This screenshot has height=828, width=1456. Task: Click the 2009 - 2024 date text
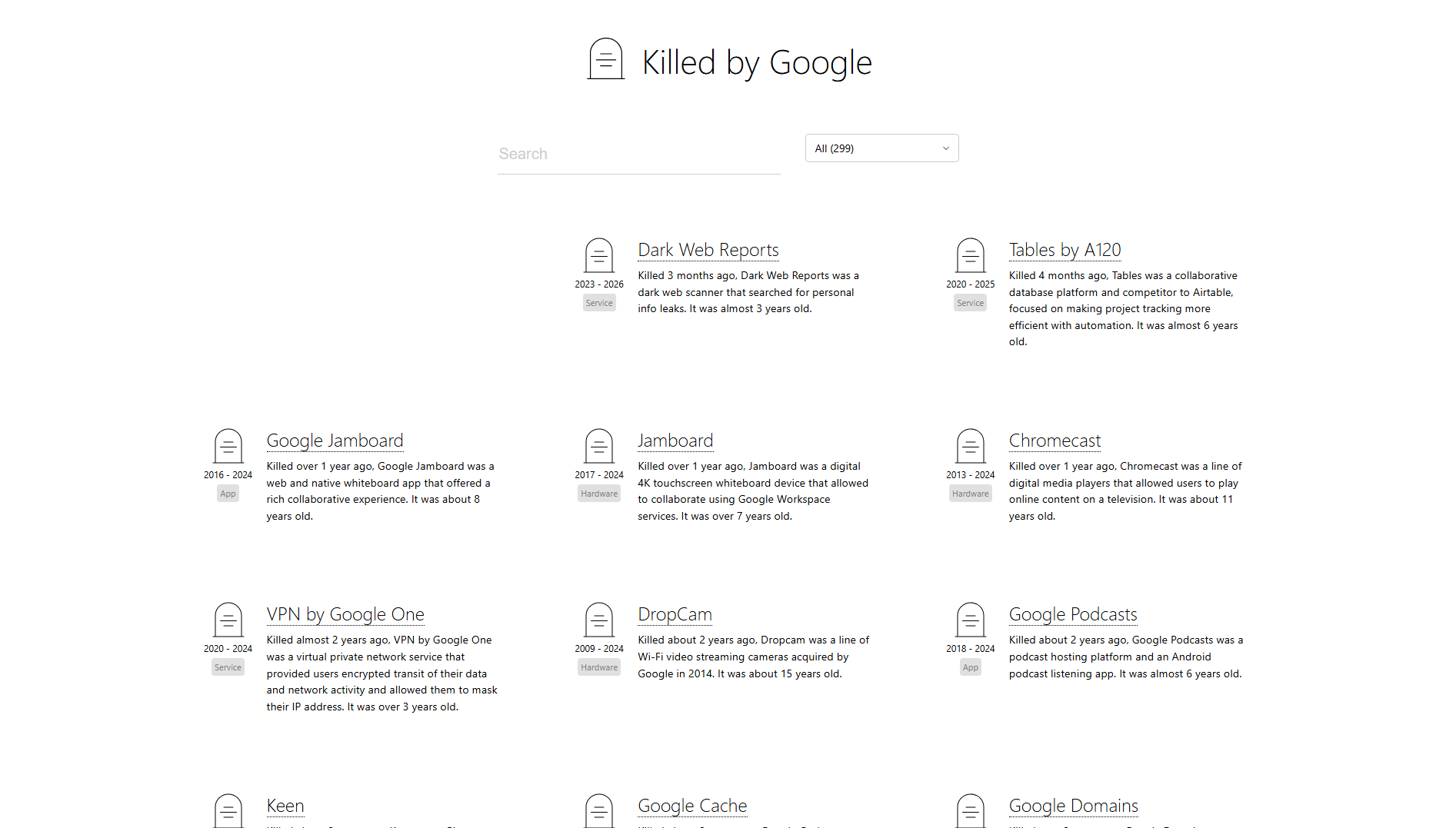coord(598,648)
